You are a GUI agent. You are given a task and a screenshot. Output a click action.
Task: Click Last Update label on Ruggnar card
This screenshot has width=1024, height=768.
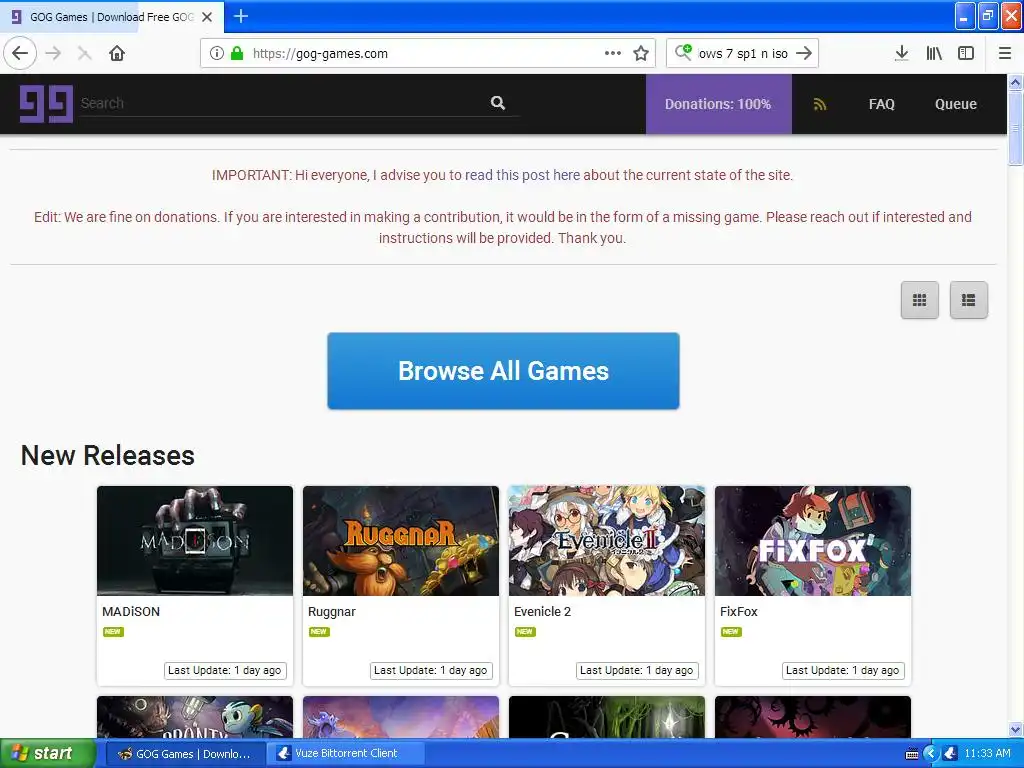(x=430, y=670)
